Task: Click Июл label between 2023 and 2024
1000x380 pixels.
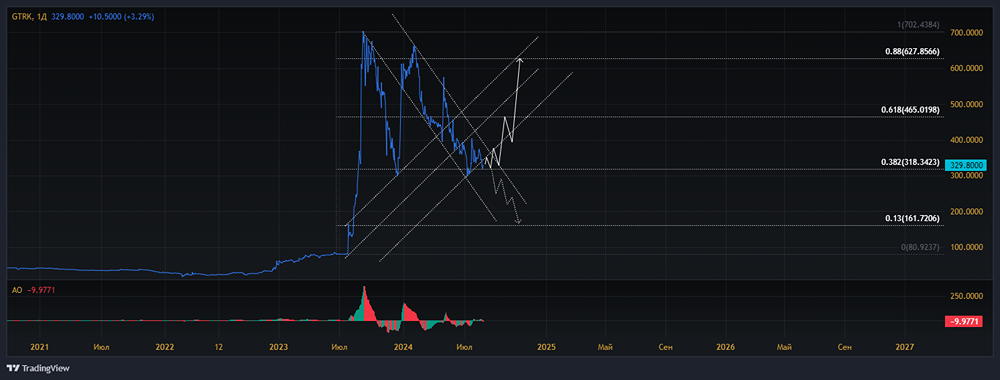Action: pyautogui.click(x=340, y=347)
